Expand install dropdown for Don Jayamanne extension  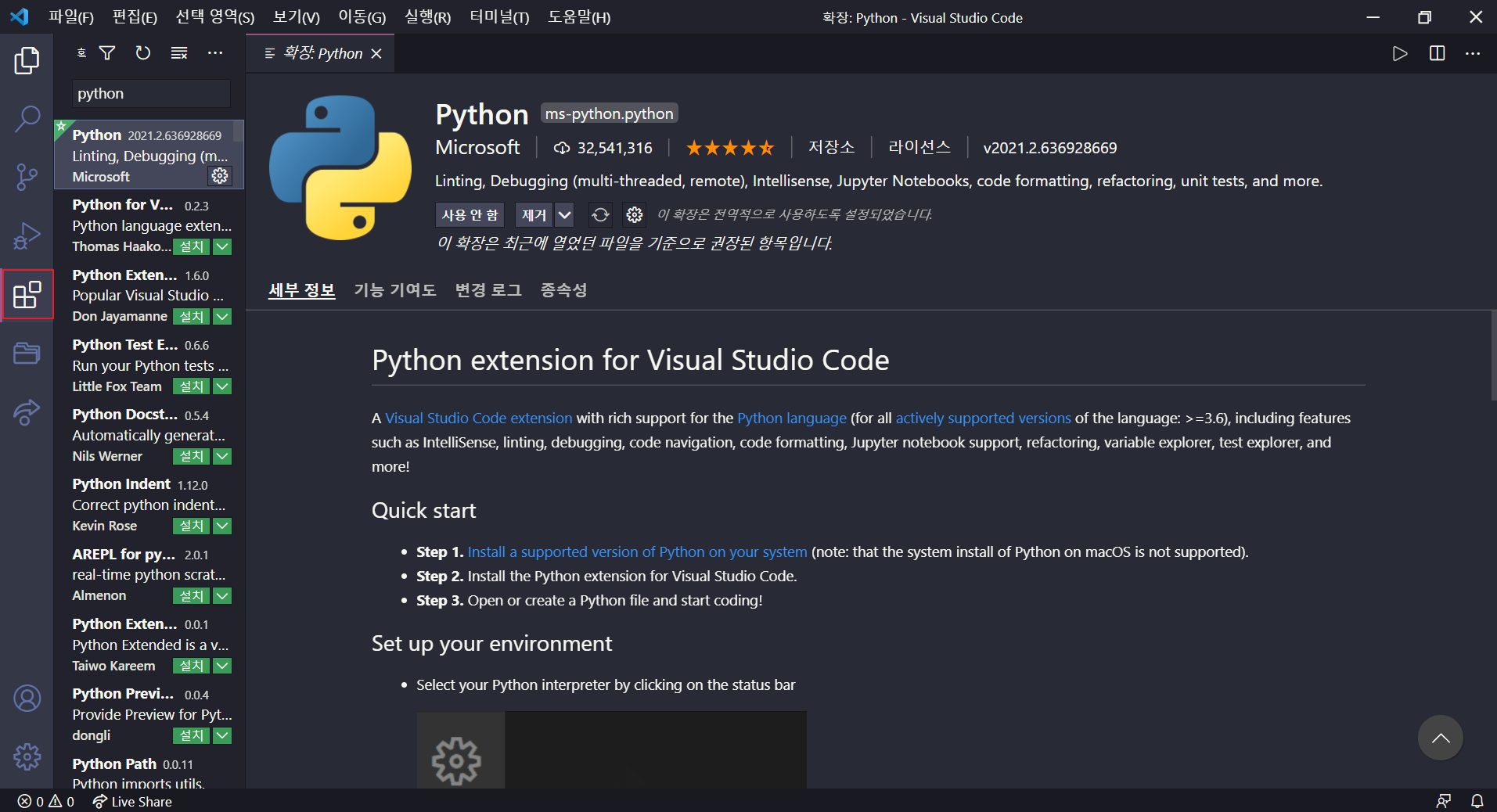click(x=222, y=317)
